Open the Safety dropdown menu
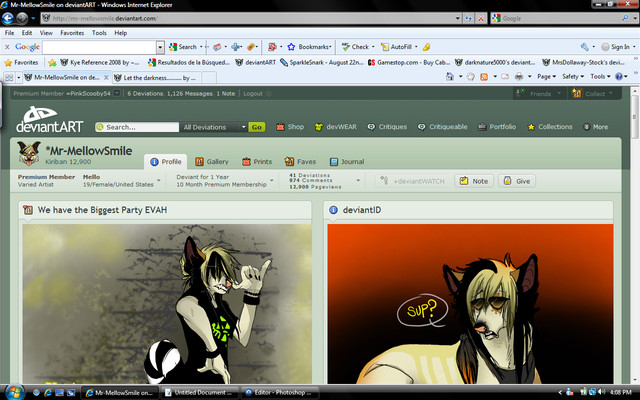 [573, 76]
